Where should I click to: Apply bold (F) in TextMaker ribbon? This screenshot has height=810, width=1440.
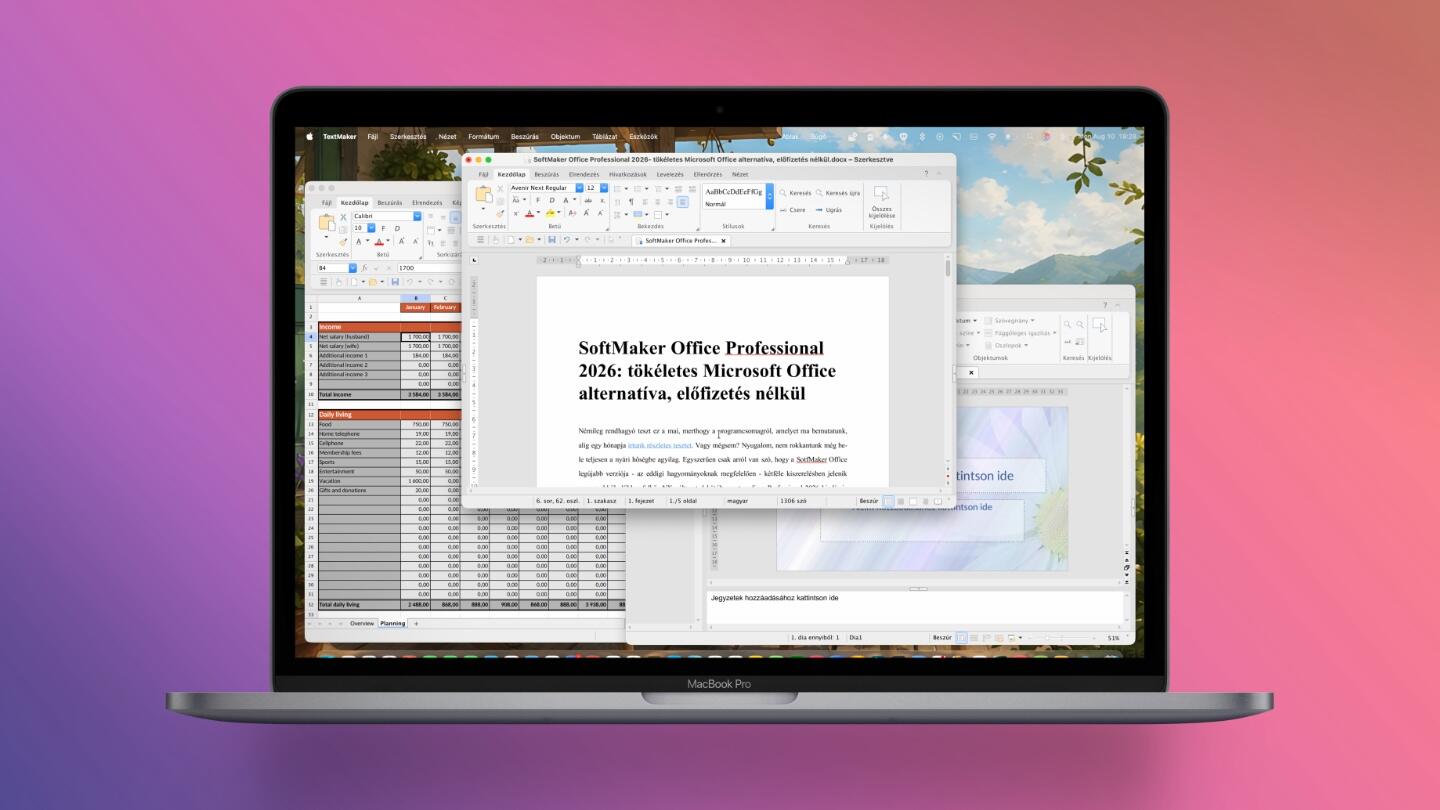(538, 200)
